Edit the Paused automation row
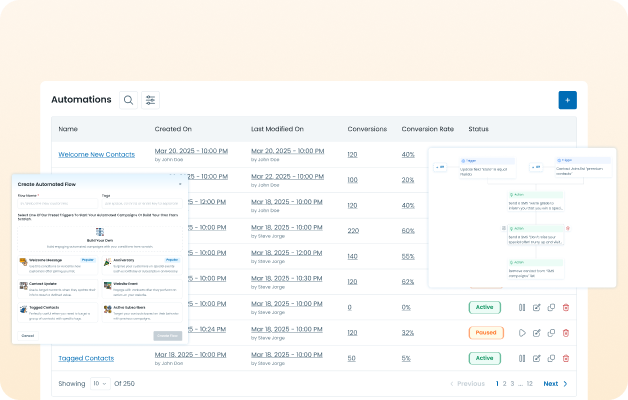The width and height of the screenshot is (628, 400). point(537,332)
